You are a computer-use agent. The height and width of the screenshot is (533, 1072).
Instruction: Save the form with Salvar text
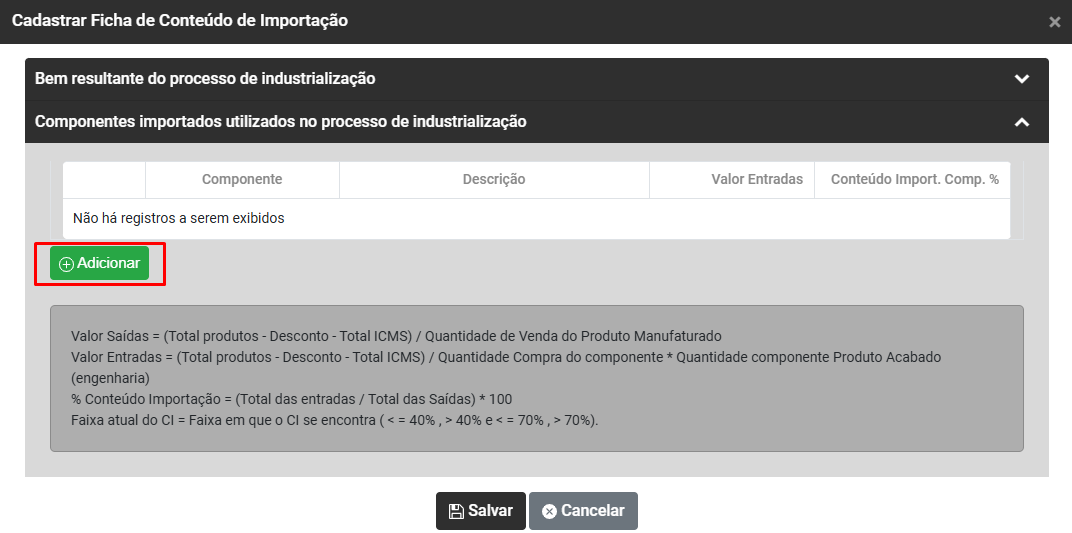(490, 511)
